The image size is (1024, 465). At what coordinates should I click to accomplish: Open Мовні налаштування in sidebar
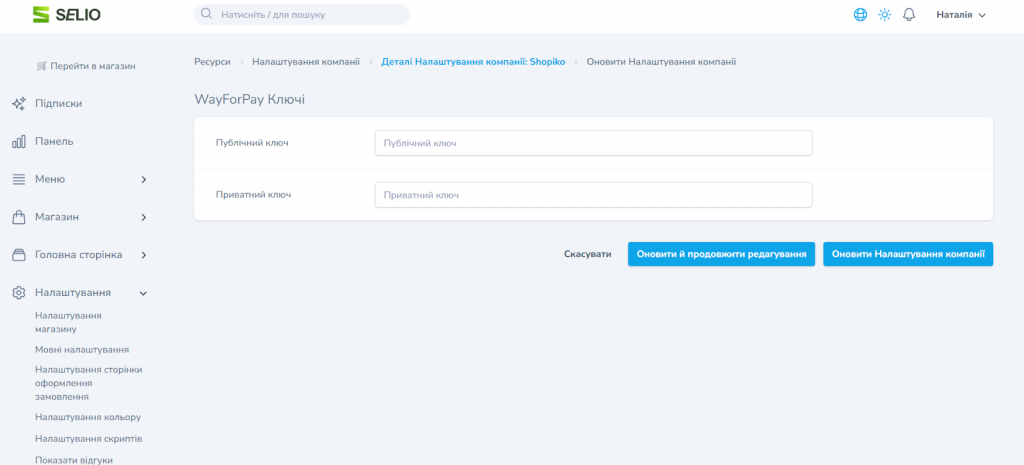pos(81,350)
